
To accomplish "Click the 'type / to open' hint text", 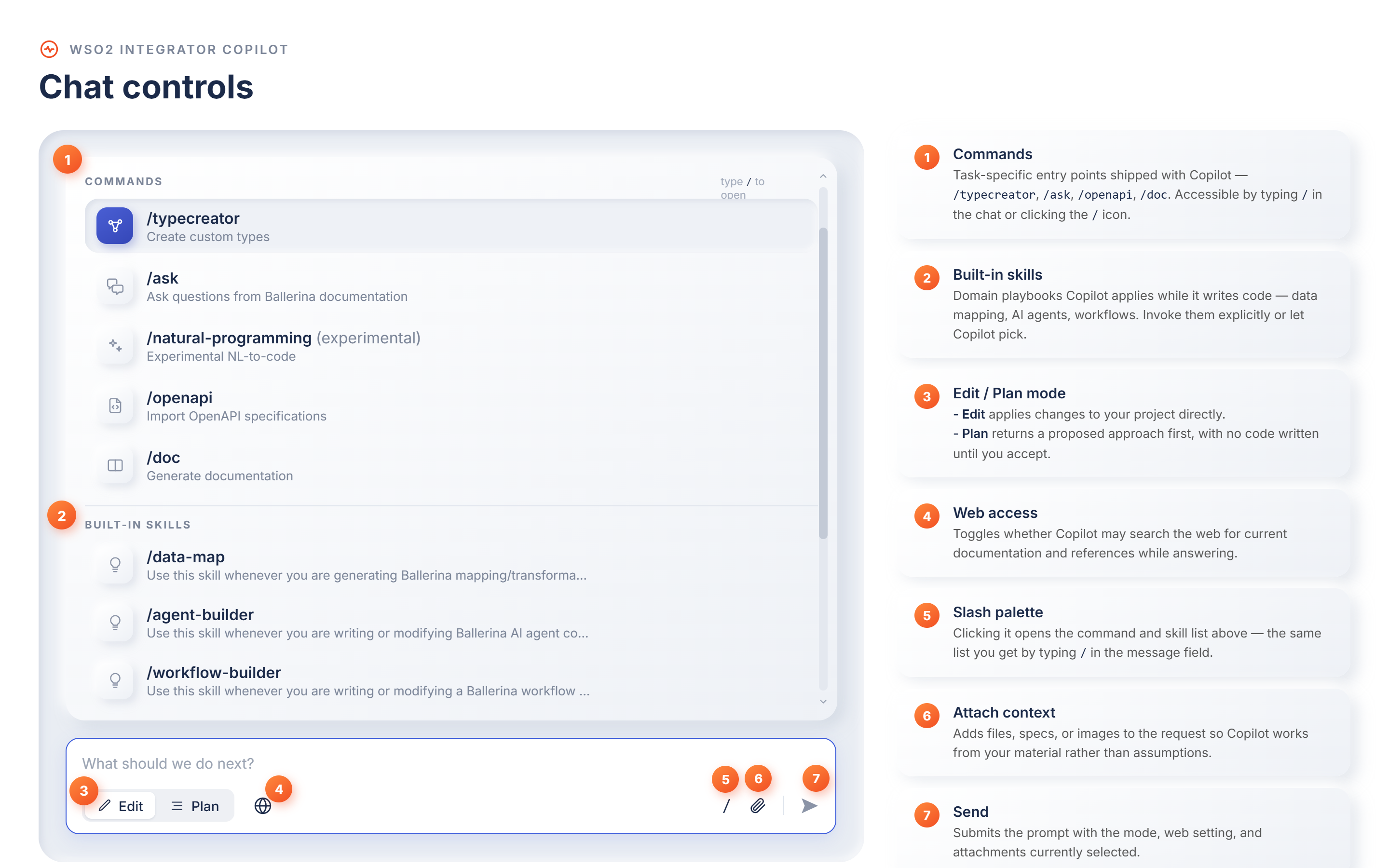I will pyautogui.click(x=743, y=188).
